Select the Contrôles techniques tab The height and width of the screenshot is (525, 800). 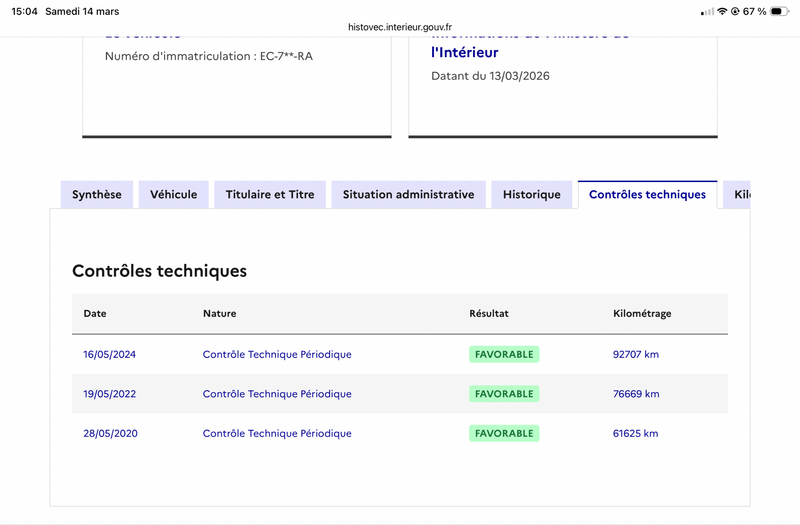[647, 194]
